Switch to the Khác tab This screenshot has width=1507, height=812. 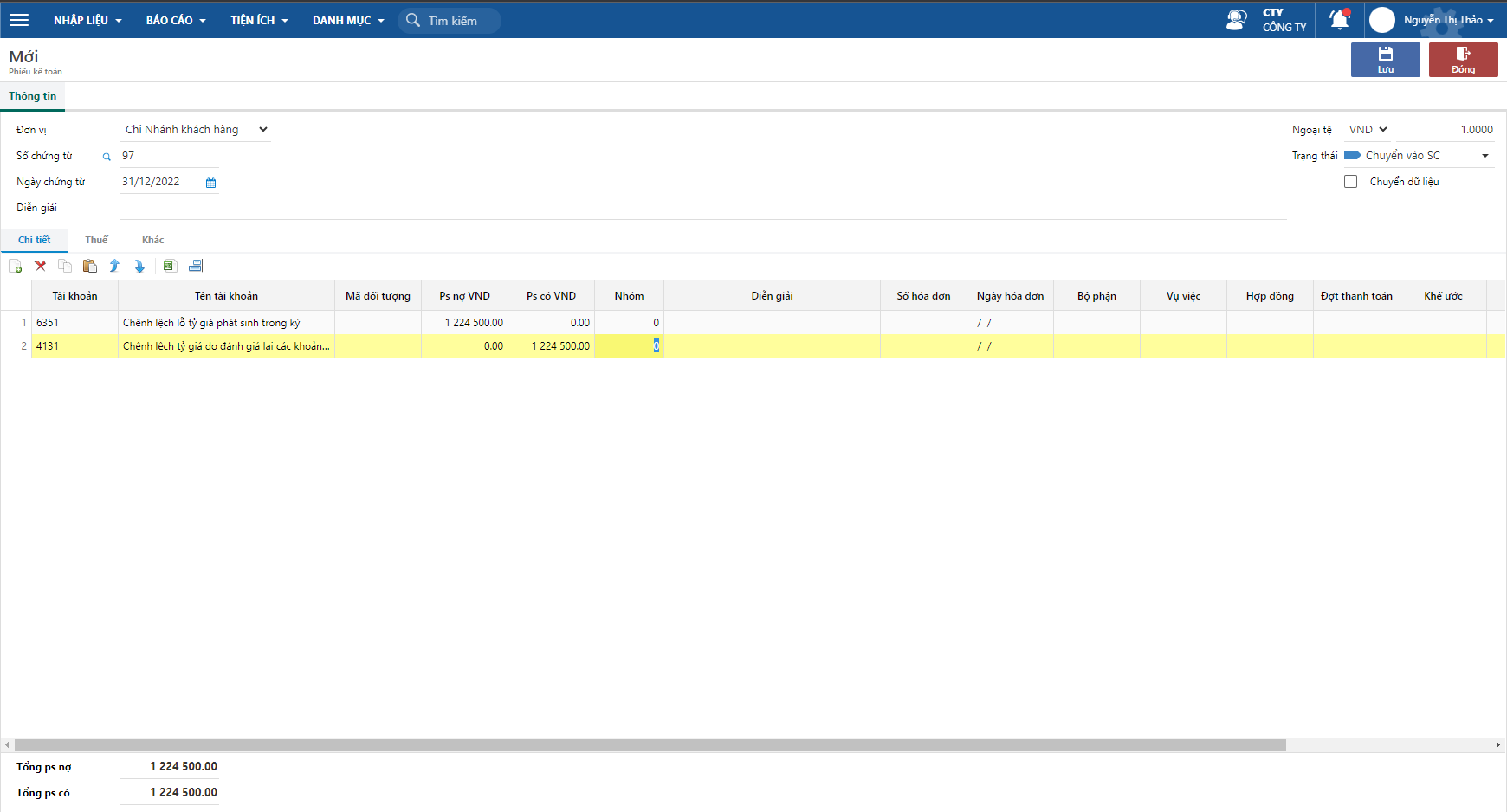(x=152, y=240)
